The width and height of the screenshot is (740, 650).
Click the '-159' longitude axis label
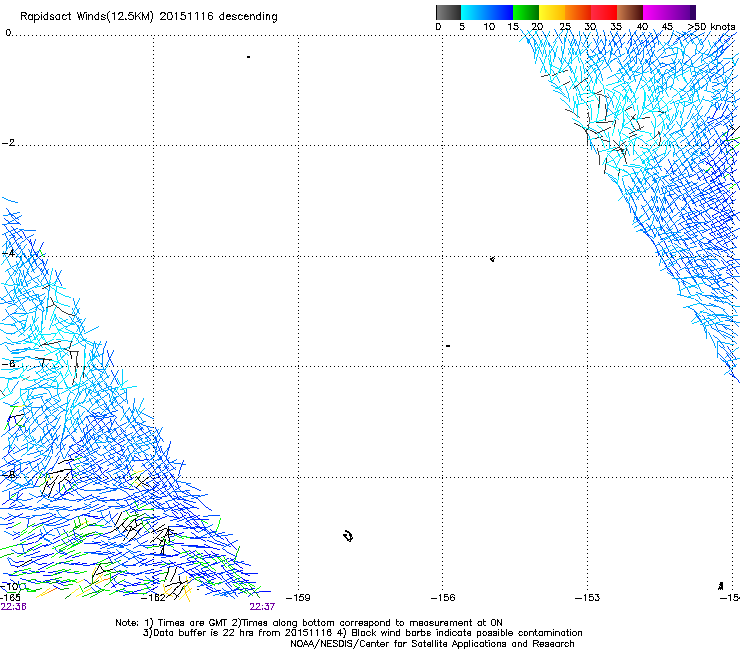click(x=298, y=598)
